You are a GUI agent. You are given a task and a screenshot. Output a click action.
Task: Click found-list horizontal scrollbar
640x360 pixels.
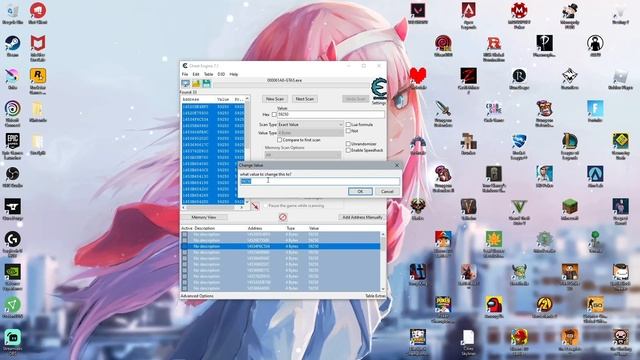(x=213, y=207)
